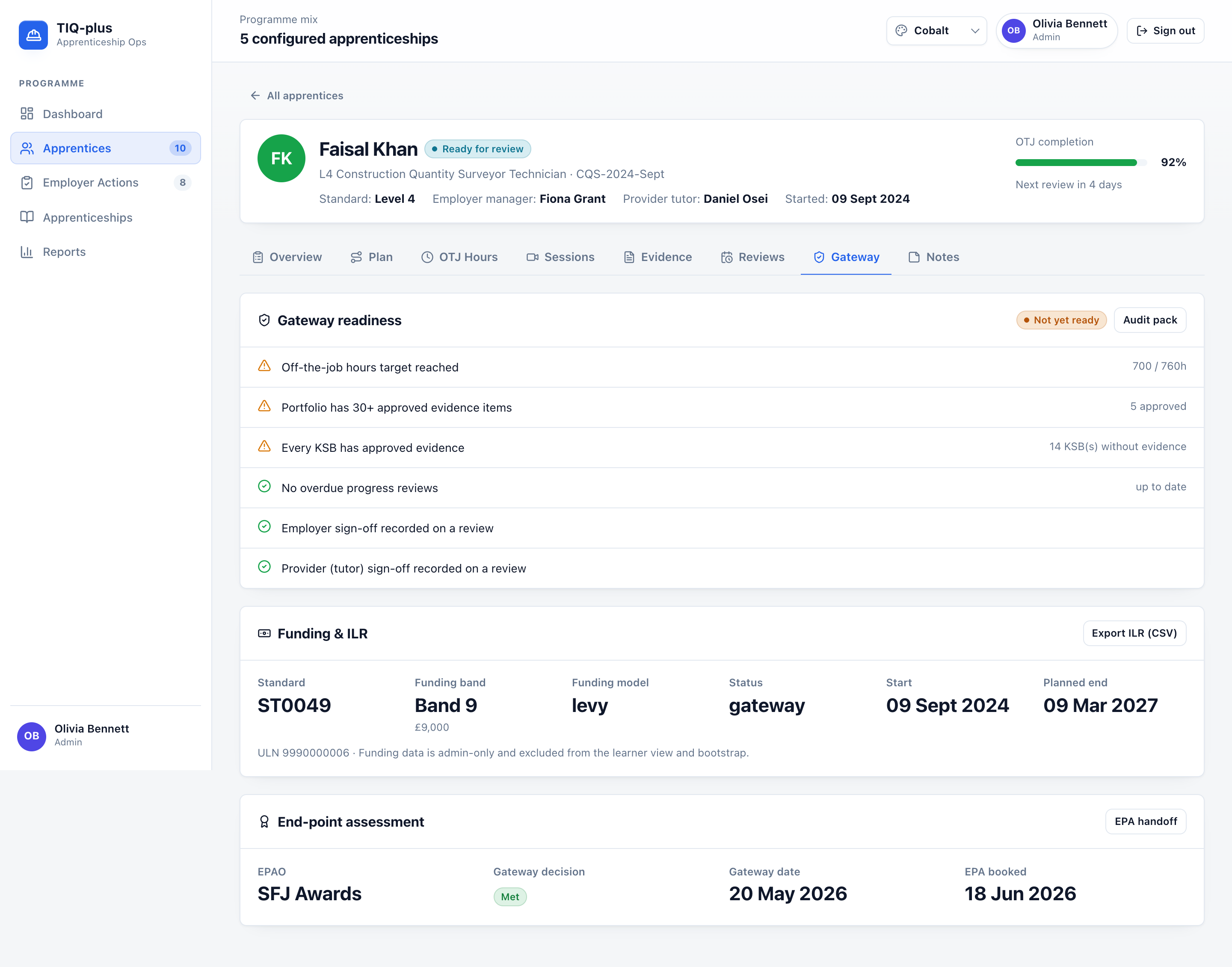Click the palette icon in theme selector
Viewport: 1232px width, 967px height.
pos(901,30)
